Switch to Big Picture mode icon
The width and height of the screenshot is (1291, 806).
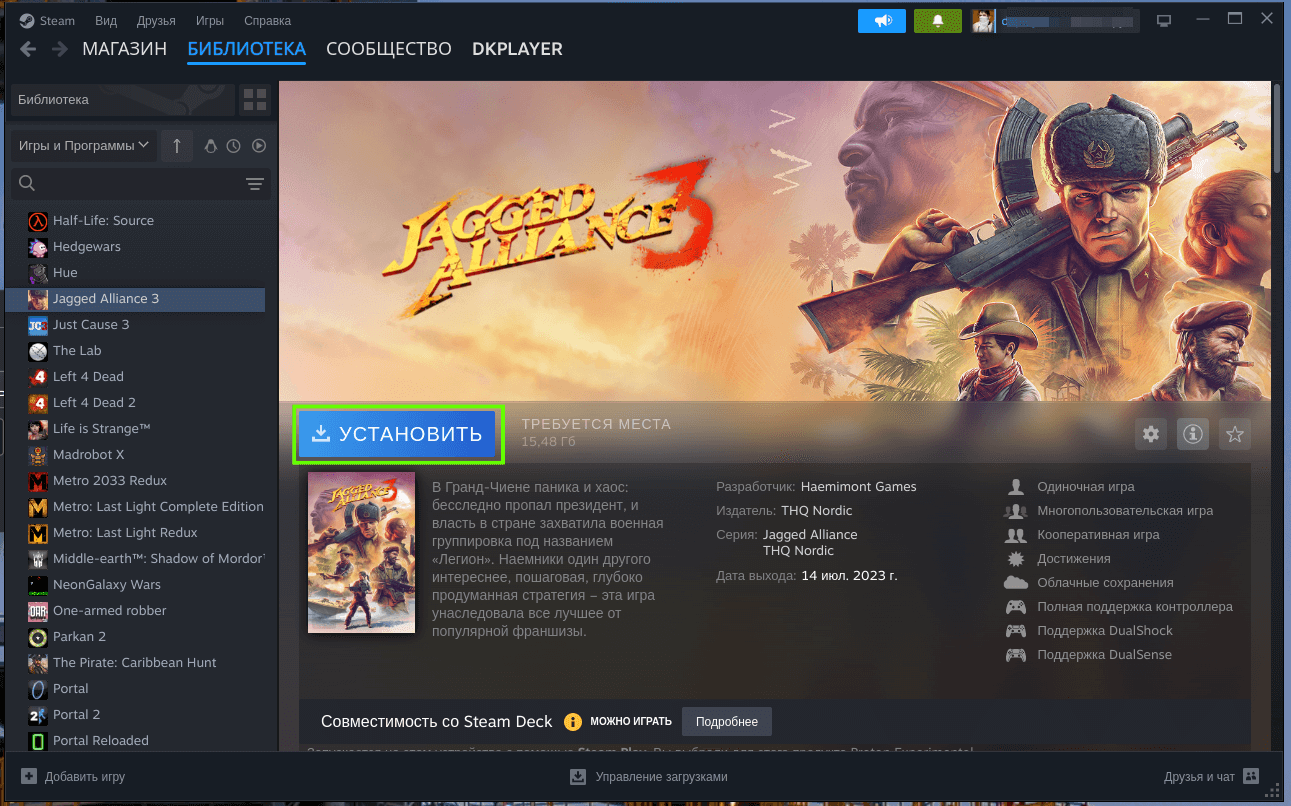(1163, 21)
